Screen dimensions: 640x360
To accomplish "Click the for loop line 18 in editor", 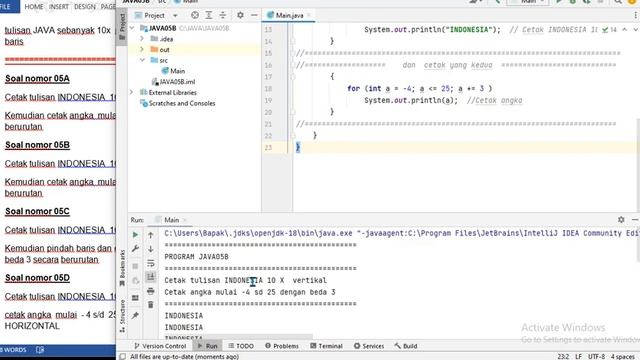I will (420, 89).
